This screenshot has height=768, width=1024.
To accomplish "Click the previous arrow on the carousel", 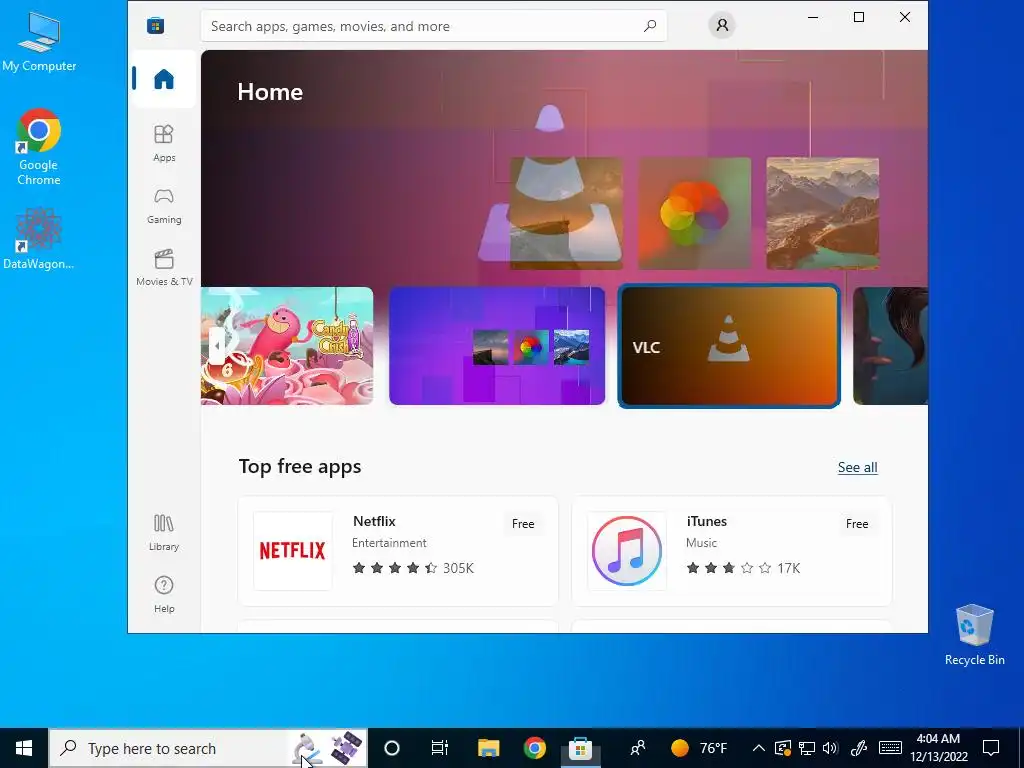I will pyautogui.click(x=217, y=345).
